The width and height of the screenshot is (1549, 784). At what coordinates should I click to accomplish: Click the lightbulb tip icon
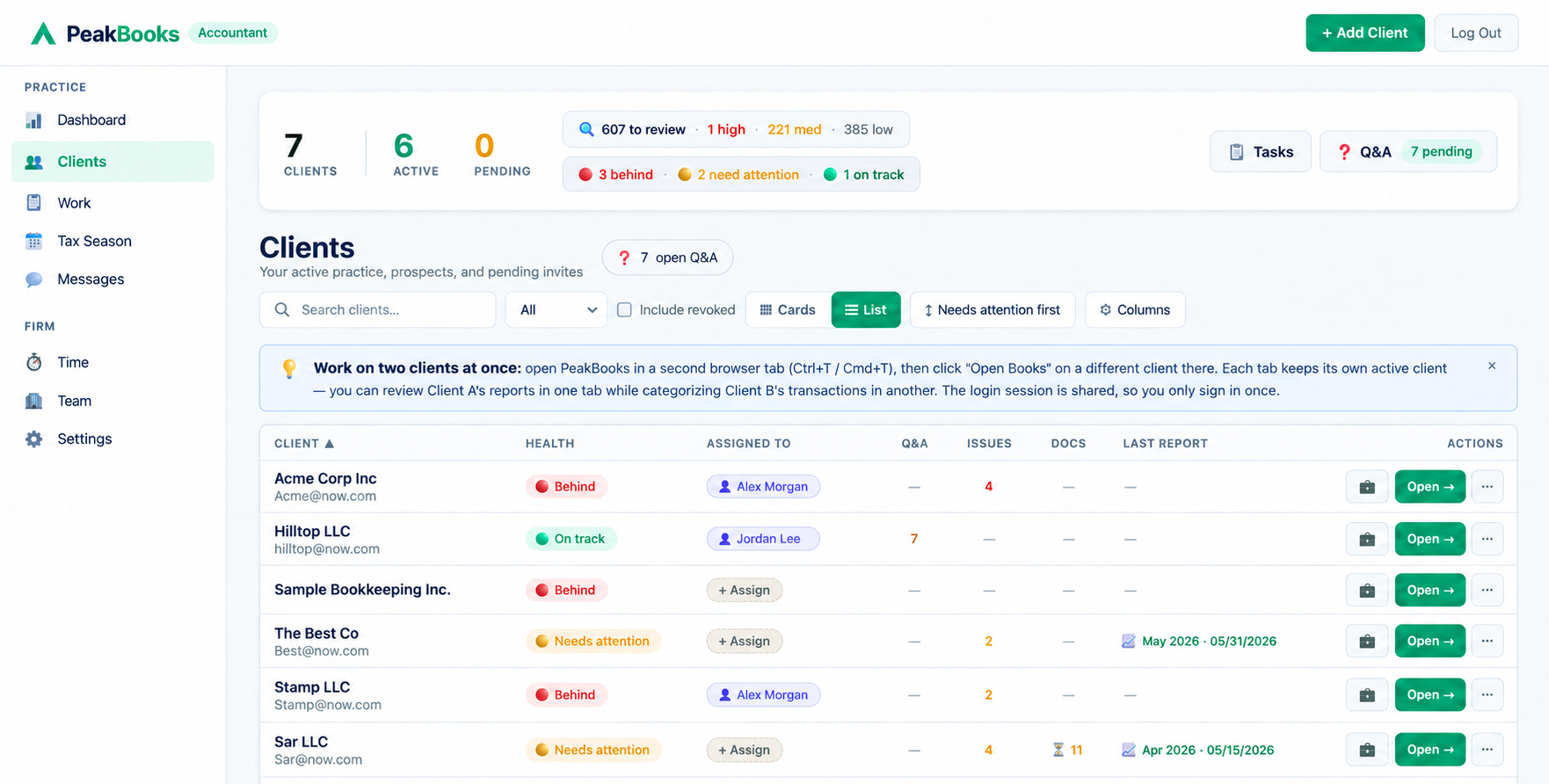pos(289,369)
